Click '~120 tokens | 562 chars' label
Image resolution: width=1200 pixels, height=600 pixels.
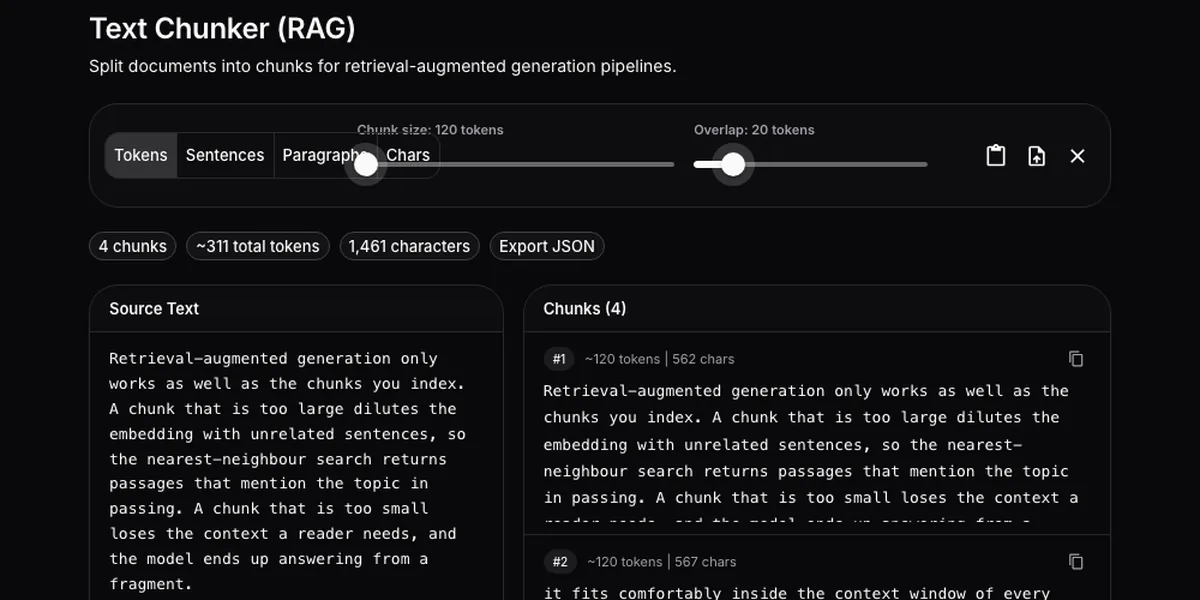(660, 359)
